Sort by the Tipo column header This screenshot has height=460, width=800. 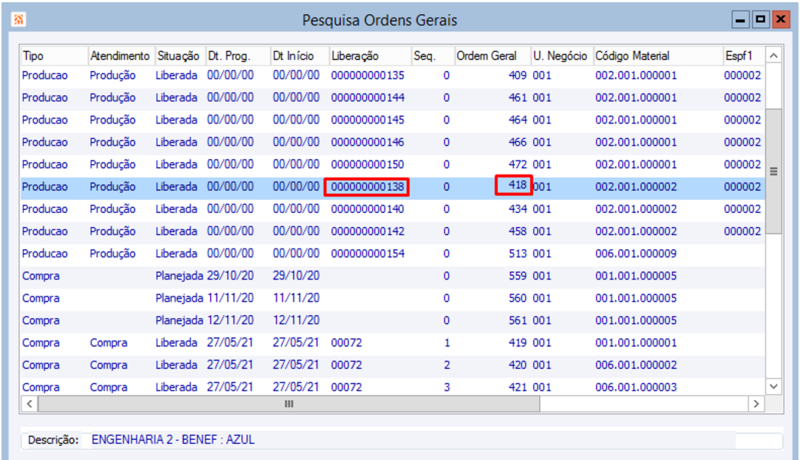point(55,56)
